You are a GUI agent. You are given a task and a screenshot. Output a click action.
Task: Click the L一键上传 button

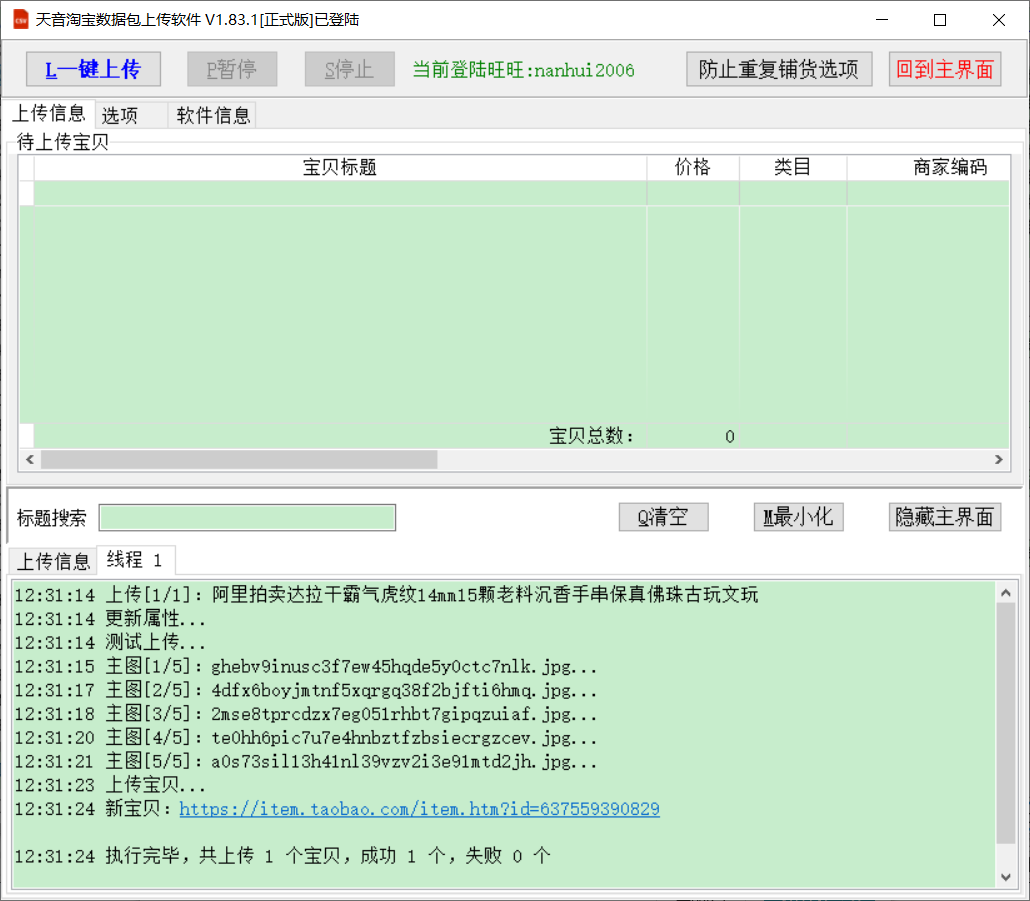point(92,69)
